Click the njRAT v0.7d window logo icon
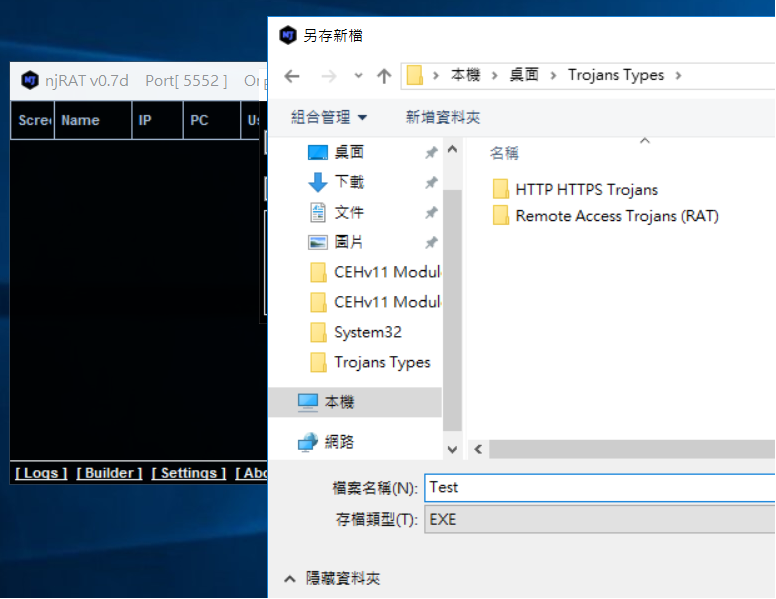 [x=30, y=80]
